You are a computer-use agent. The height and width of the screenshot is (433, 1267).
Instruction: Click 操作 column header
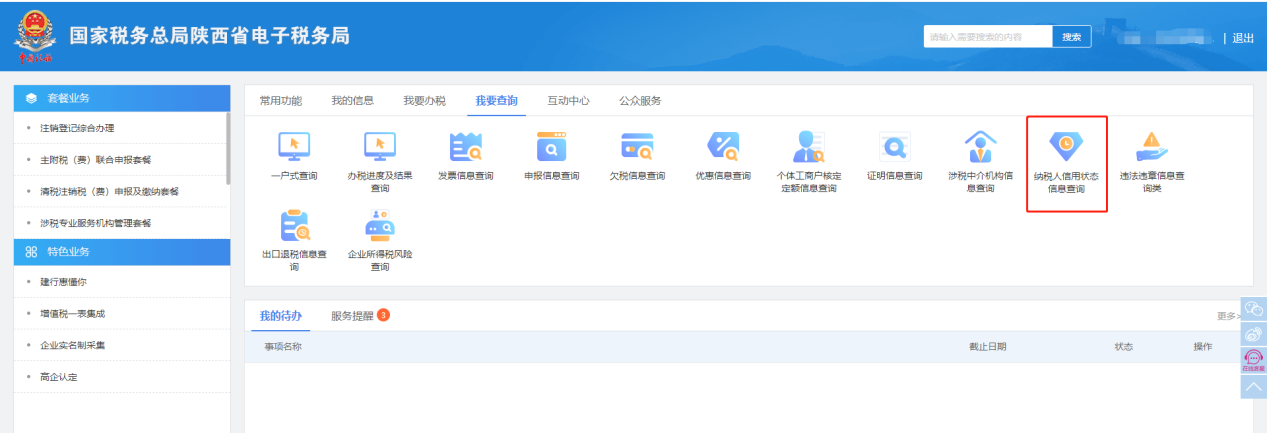[1202, 347]
